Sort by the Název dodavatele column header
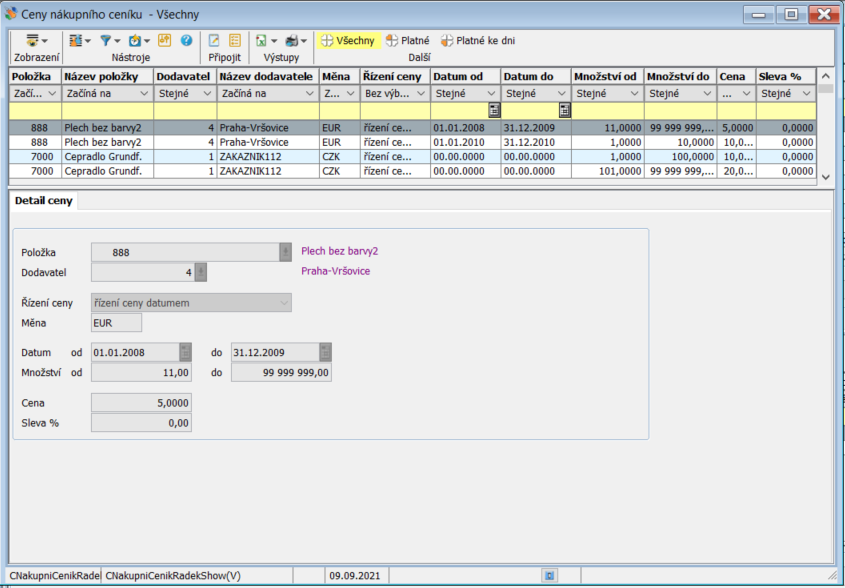845x588 pixels. click(x=266, y=76)
